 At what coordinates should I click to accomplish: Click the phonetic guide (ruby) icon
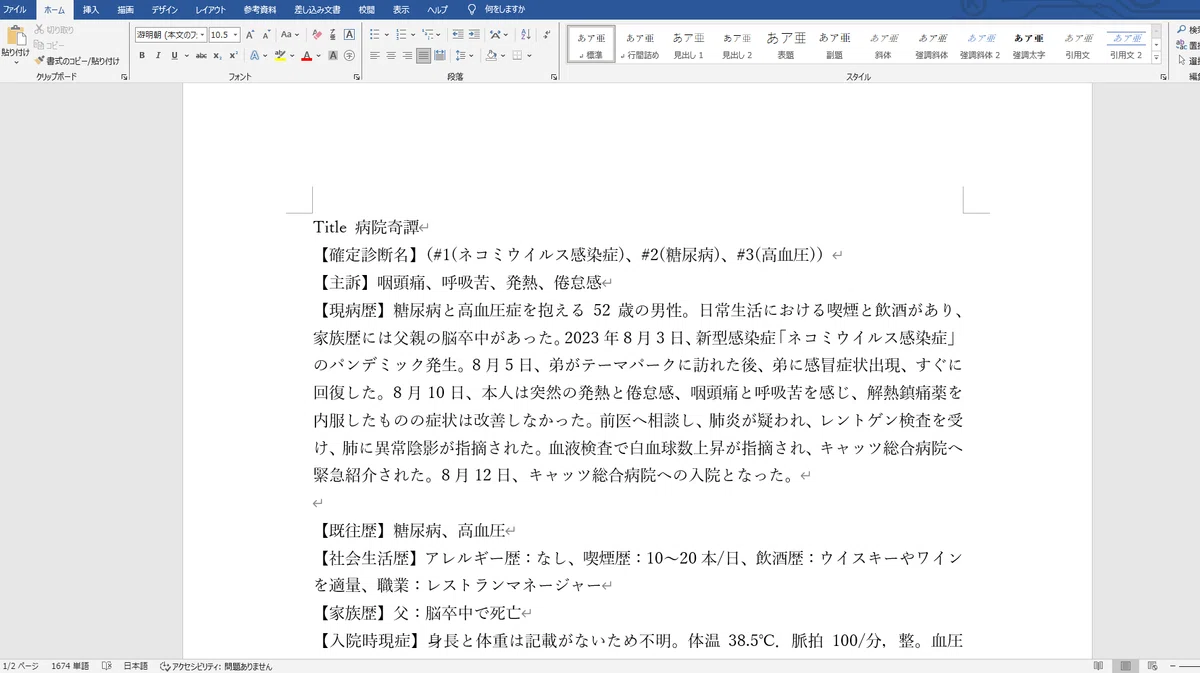(333, 35)
